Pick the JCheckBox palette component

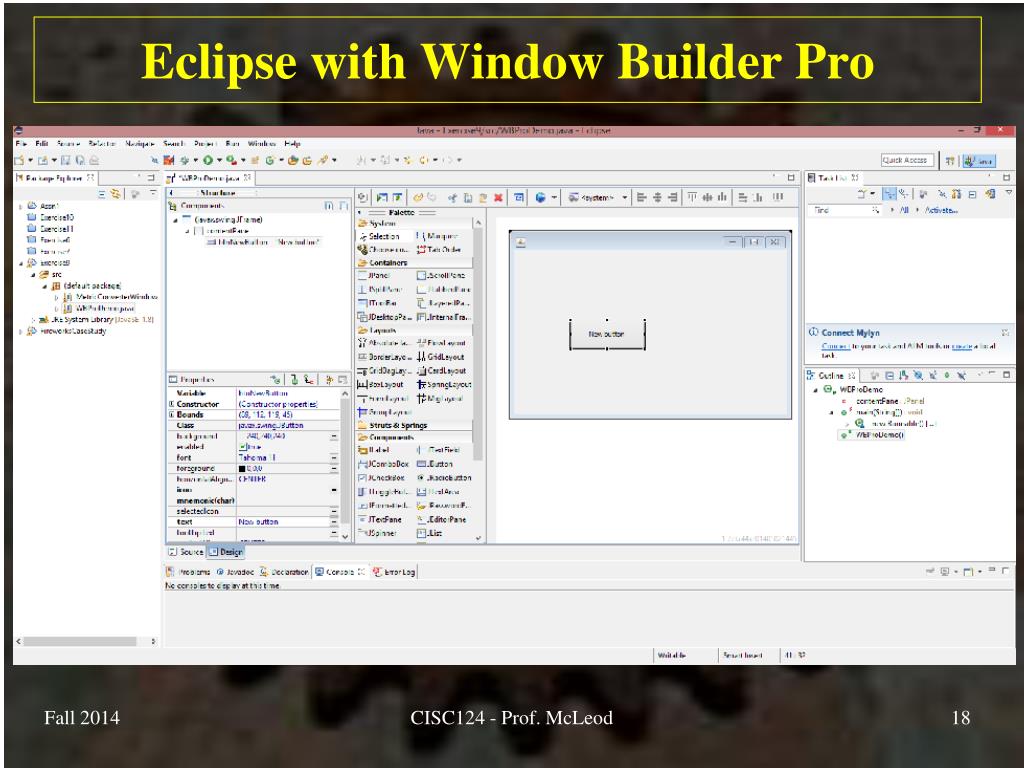[x=381, y=477]
